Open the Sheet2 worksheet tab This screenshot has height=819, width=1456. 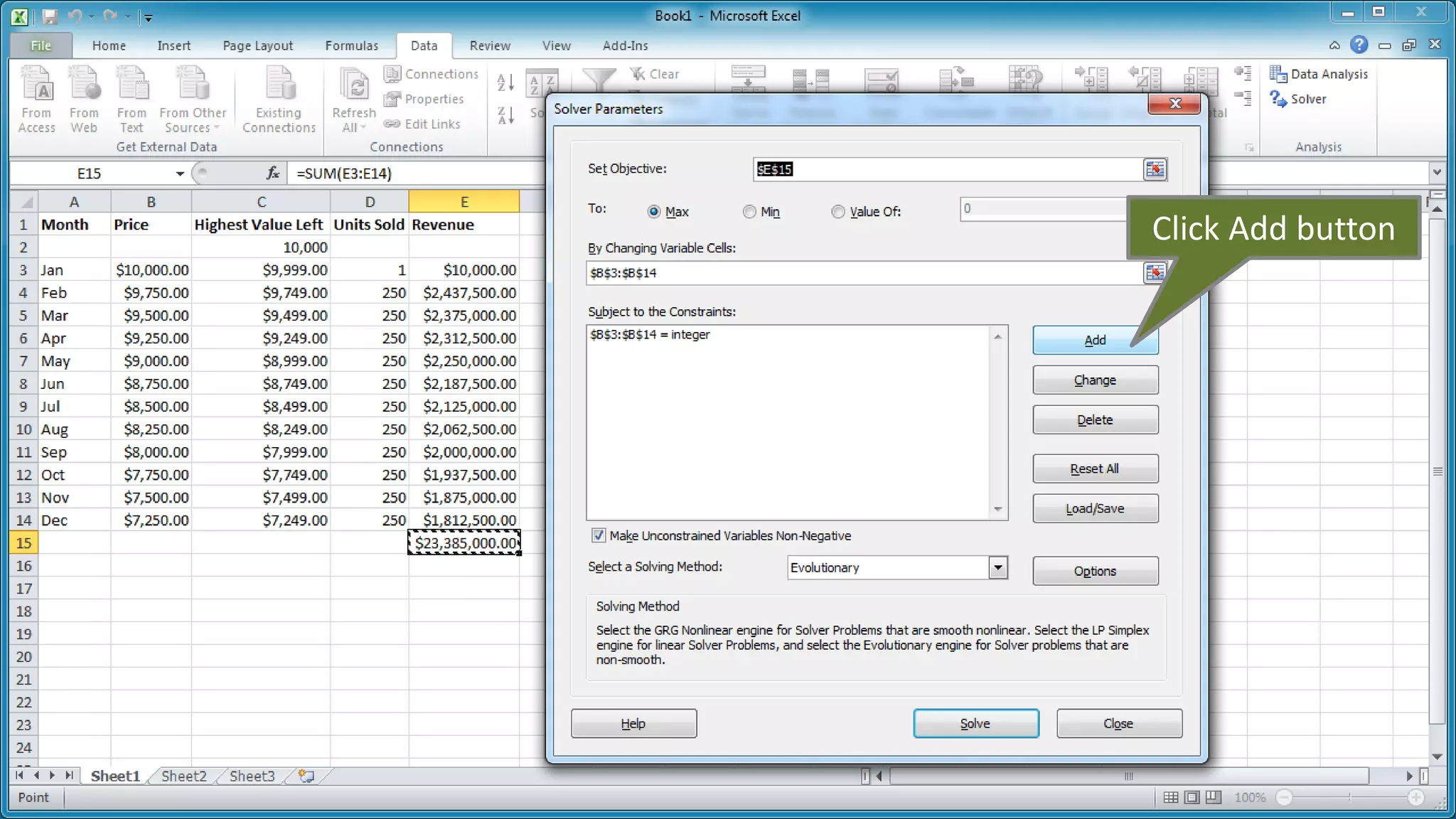183,776
